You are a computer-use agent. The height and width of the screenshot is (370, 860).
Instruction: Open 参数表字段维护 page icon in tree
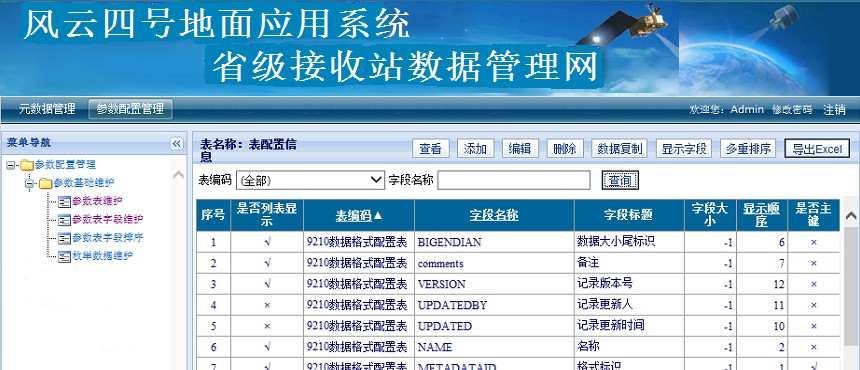[64, 220]
